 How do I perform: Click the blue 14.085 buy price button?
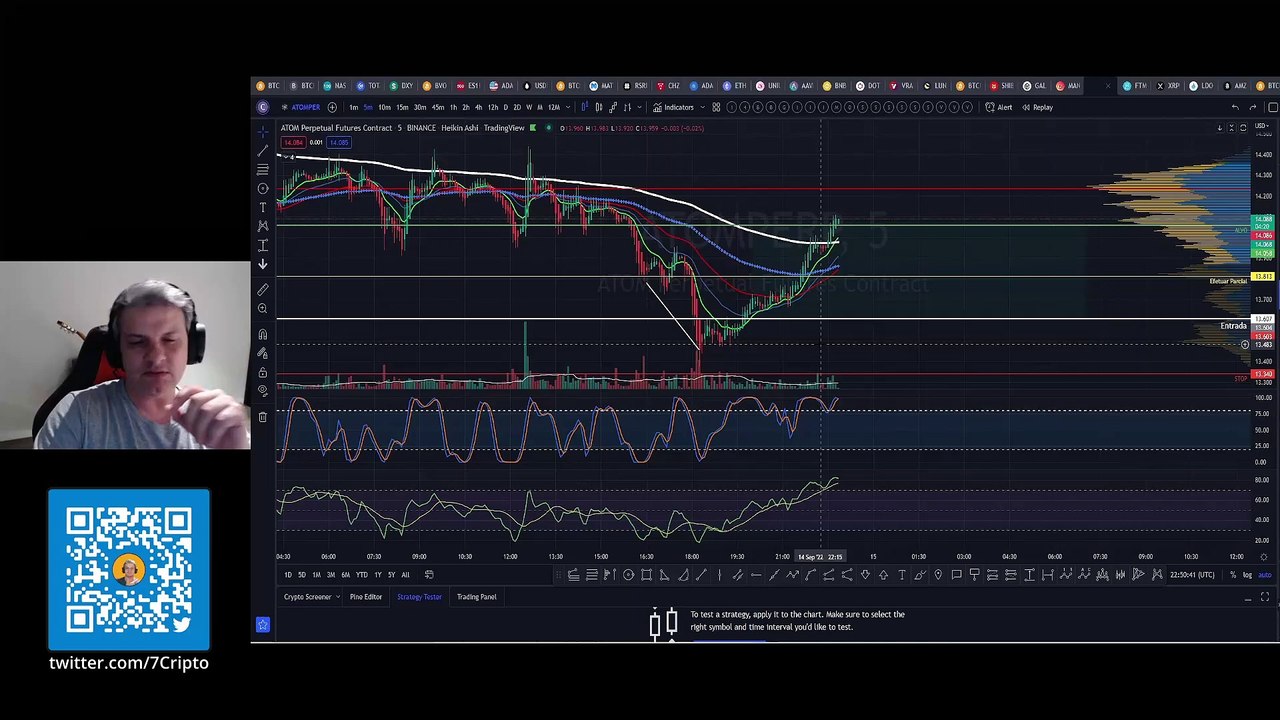click(339, 143)
